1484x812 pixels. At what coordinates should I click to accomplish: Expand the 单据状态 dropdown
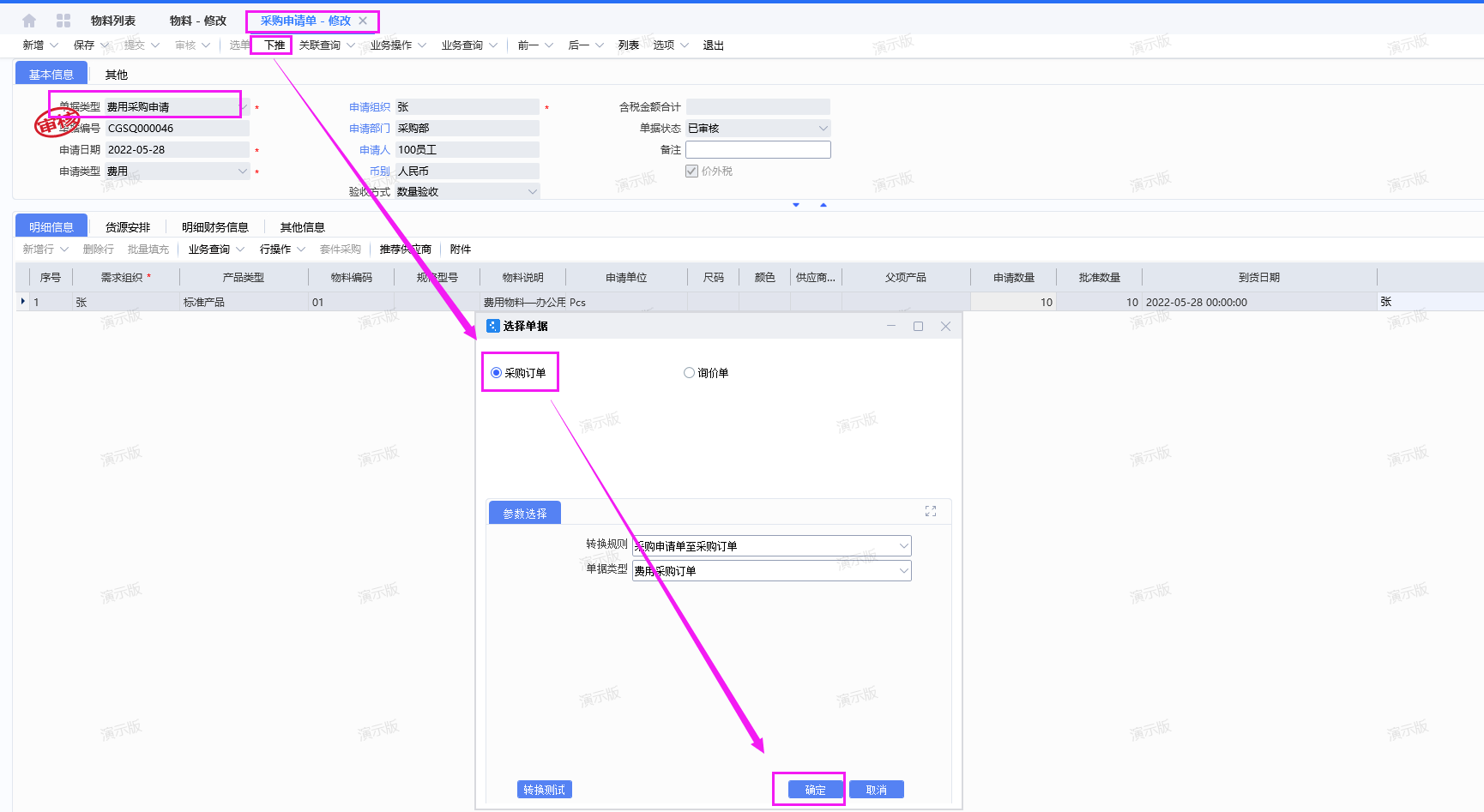[823, 129]
